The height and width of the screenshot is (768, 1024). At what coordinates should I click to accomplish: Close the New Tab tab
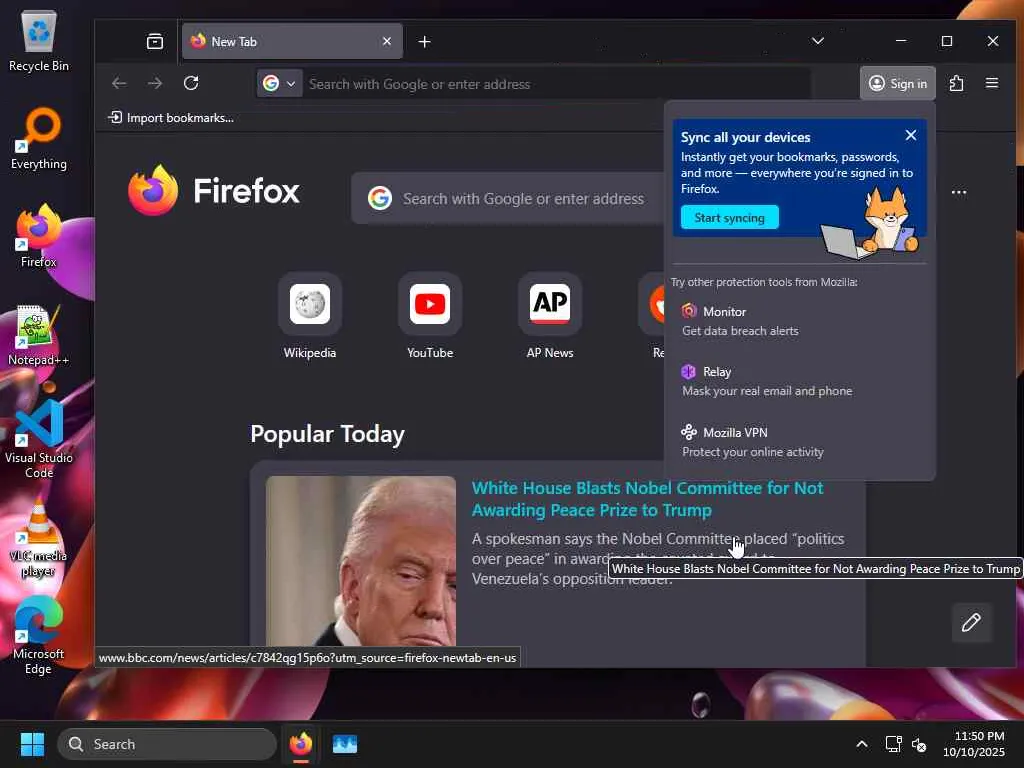pos(387,41)
